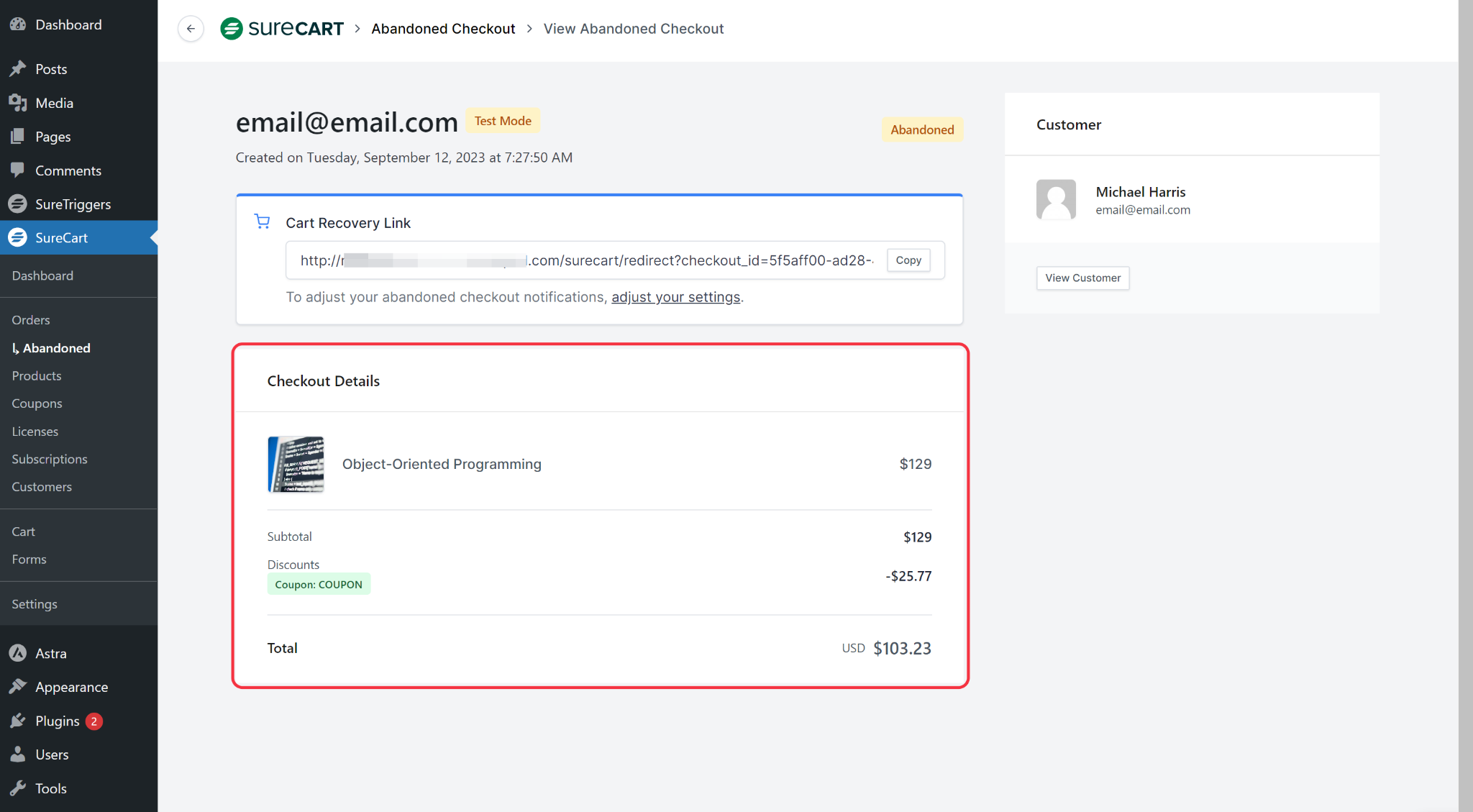Open View Customer button
The width and height of the screenshot is (1473, 812).
[1082, 278]
